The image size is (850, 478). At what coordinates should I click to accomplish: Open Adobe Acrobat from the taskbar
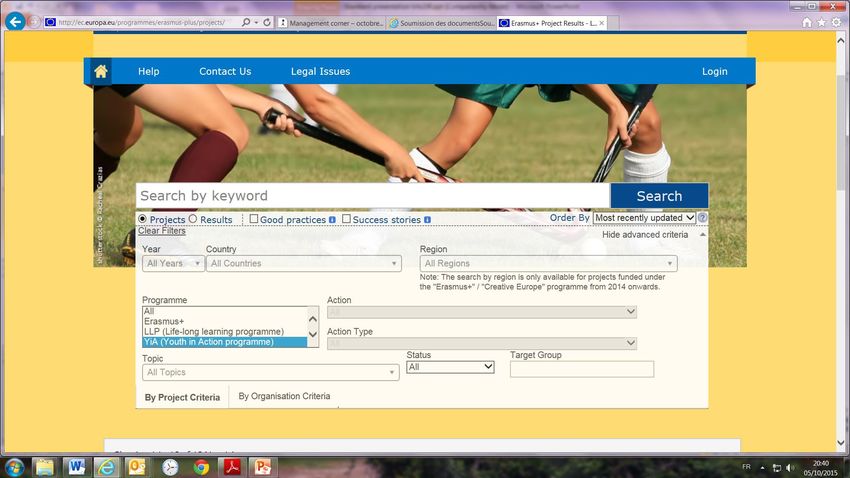pos(232,467)
